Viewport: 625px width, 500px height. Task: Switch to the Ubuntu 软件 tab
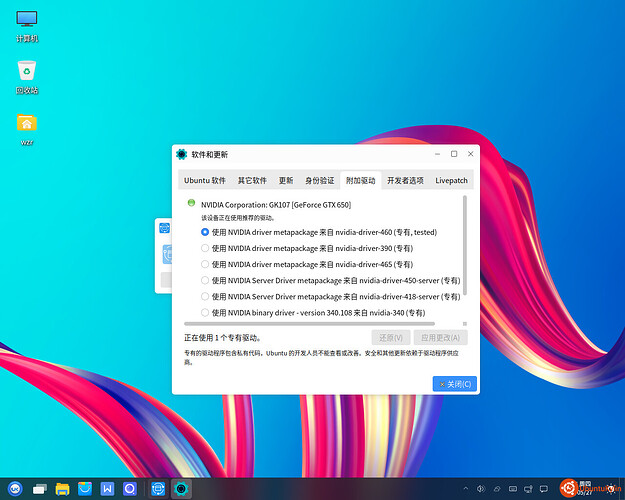204,180
